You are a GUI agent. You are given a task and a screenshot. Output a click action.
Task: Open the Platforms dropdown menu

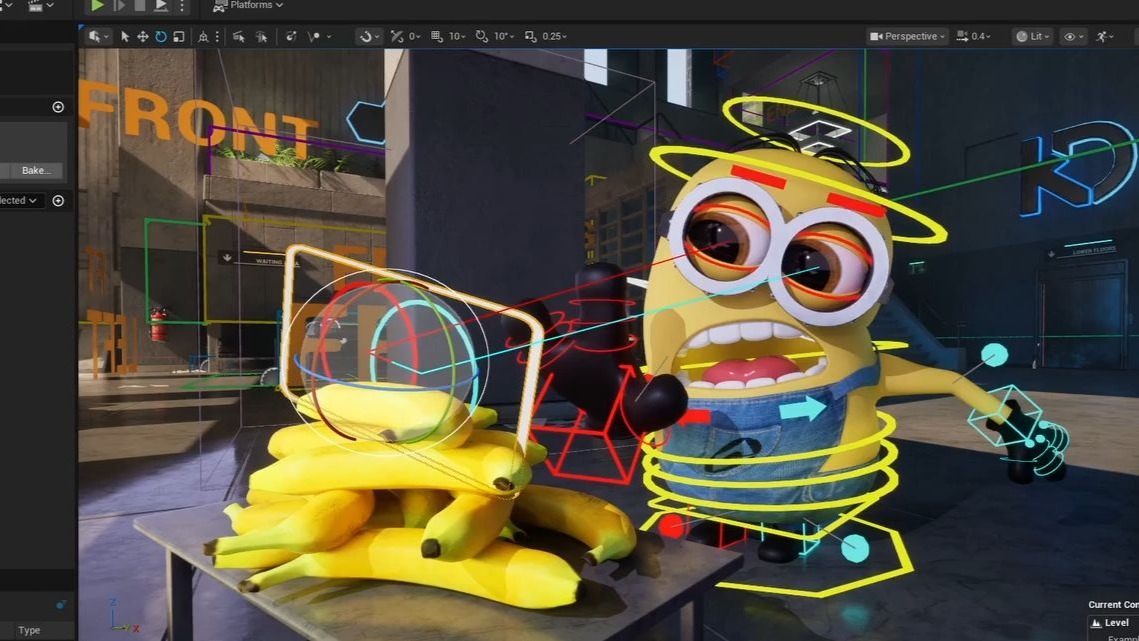248,5
